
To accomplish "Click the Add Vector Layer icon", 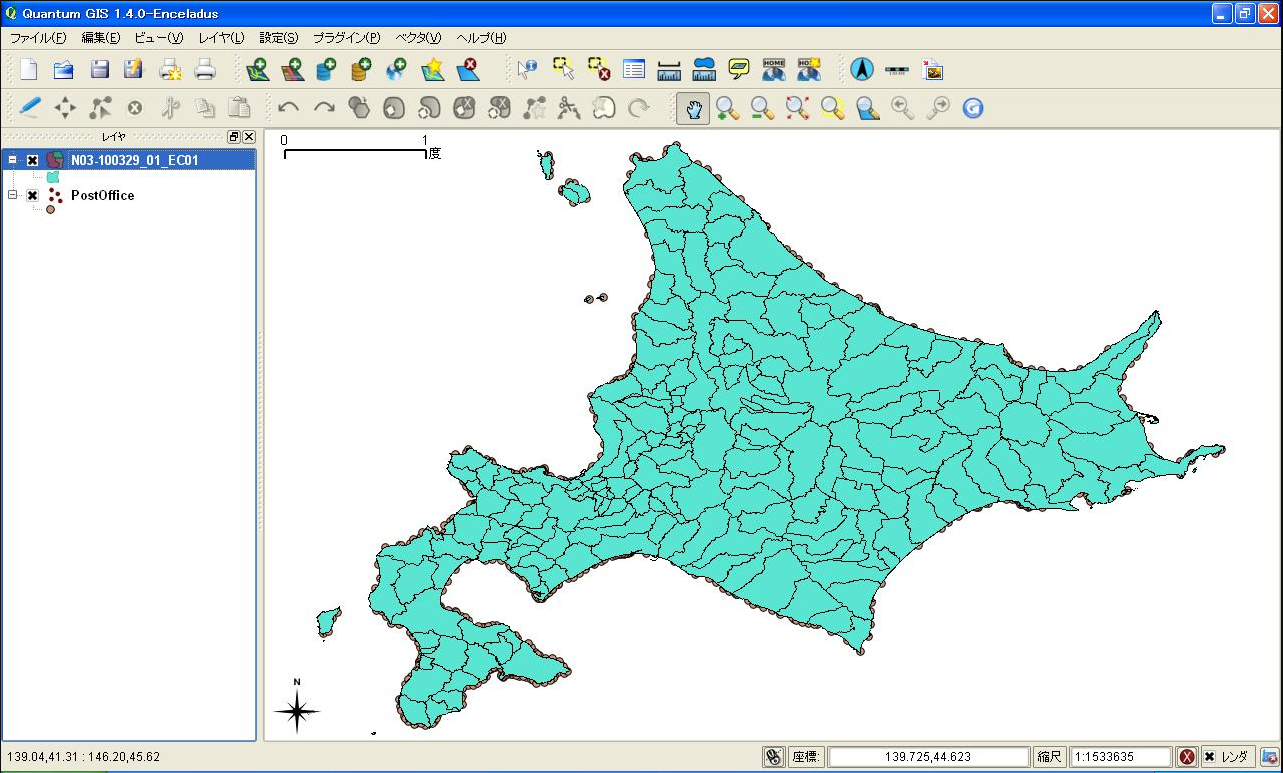I will click(257, 70).
